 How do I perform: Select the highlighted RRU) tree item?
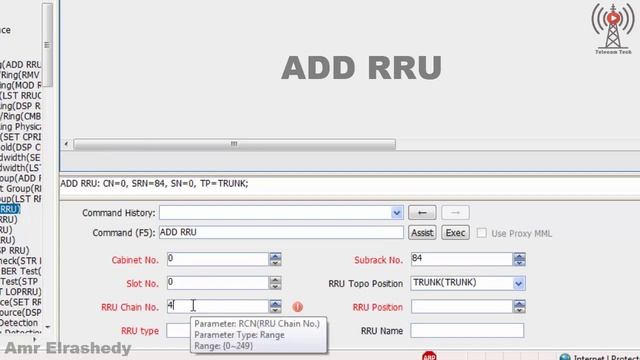[10, 209]
